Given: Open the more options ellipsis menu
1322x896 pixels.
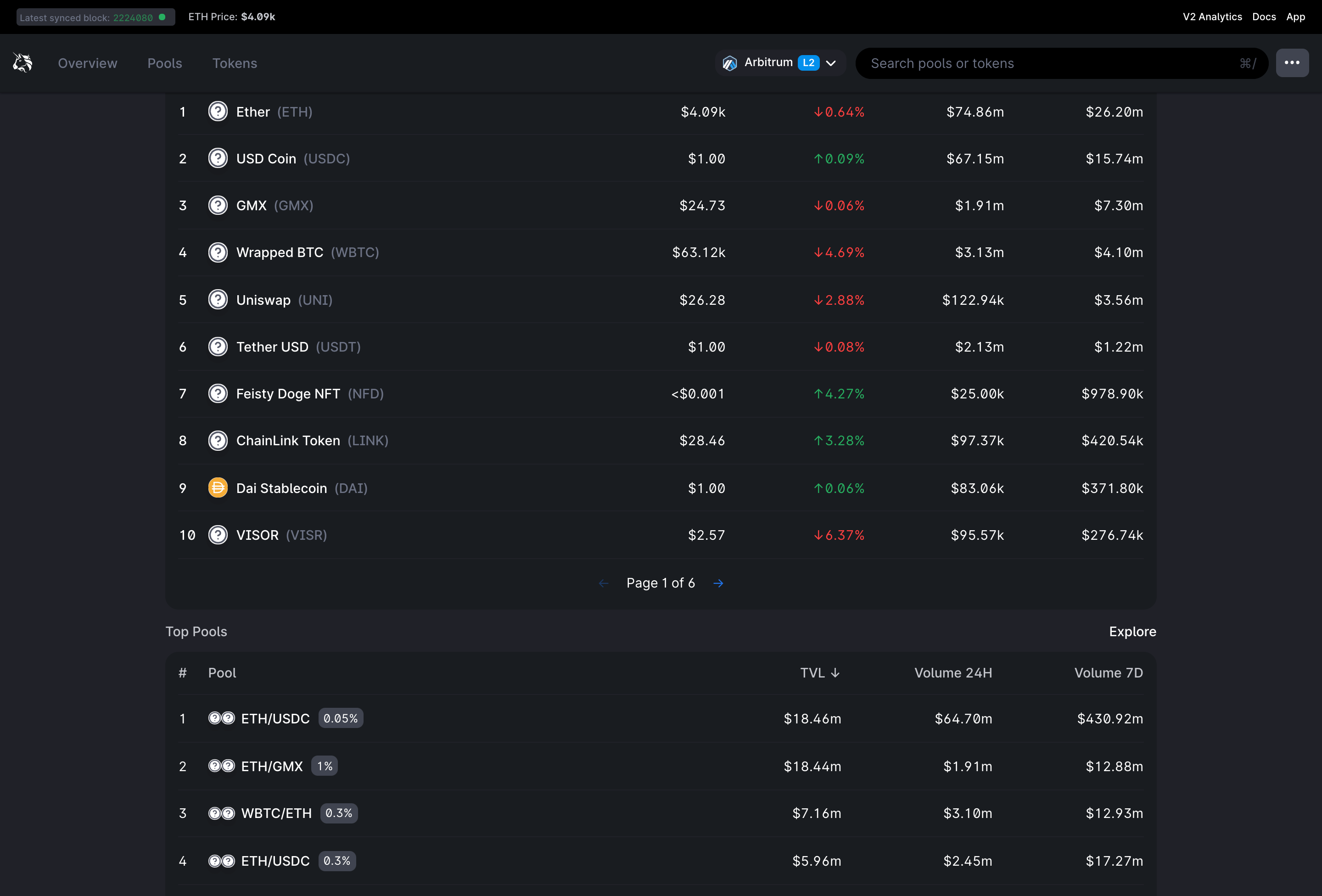Looking at the screenshot, I should pos(1293,62).
